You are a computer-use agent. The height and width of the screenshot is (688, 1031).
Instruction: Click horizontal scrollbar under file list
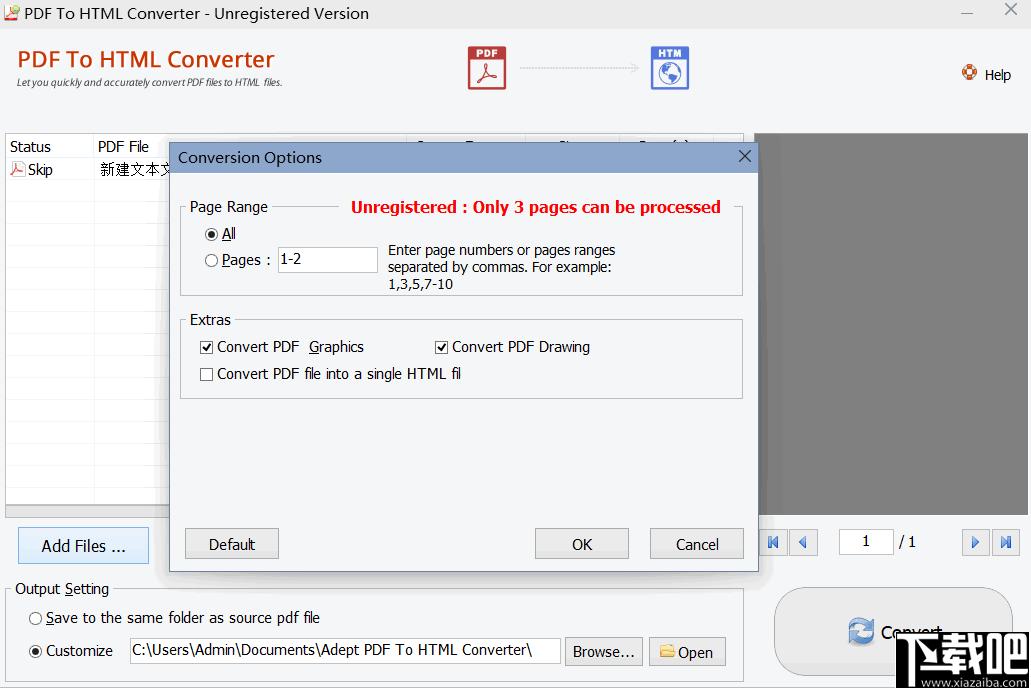pos(87,511)
